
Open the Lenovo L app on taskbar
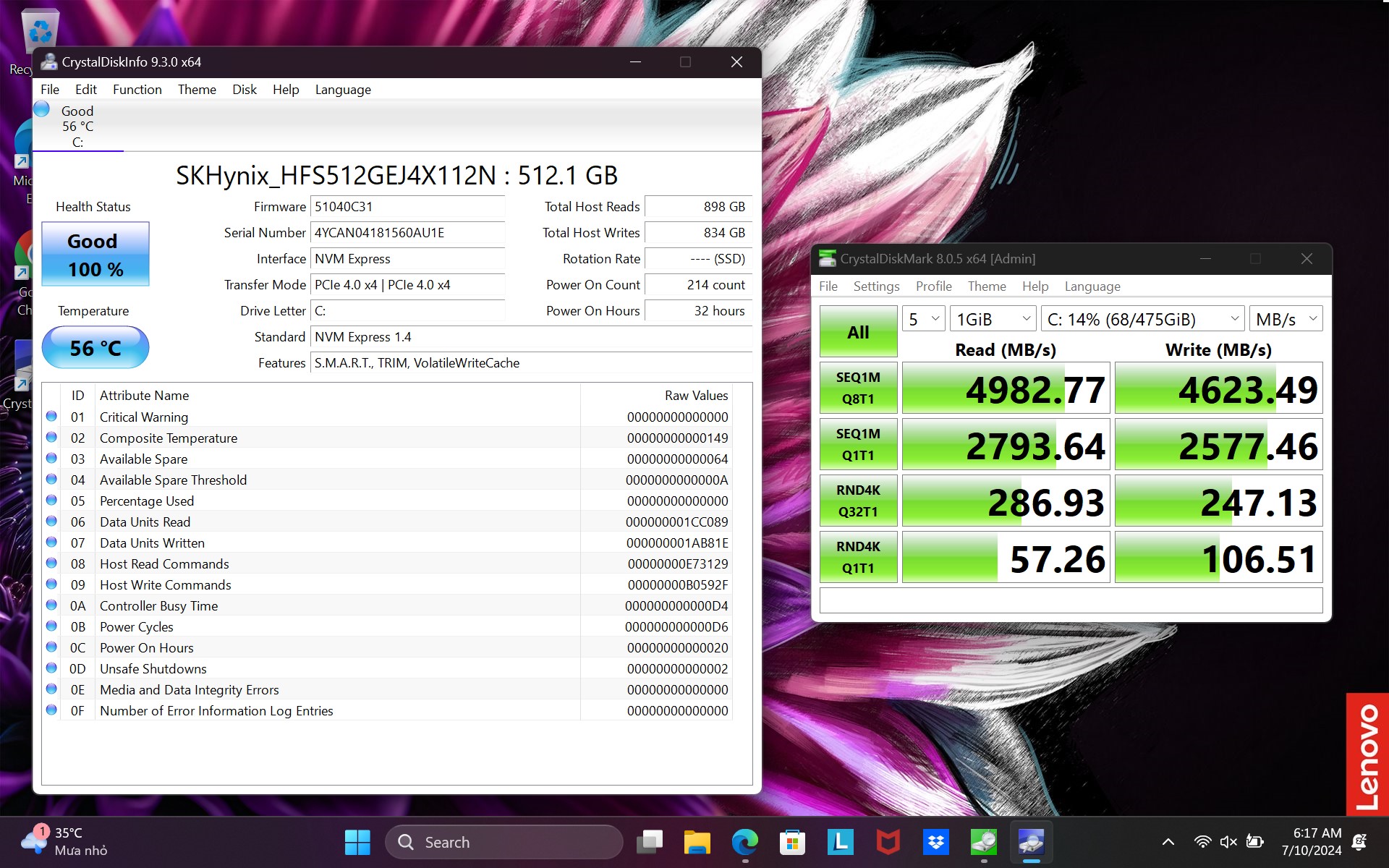(841, 842)
